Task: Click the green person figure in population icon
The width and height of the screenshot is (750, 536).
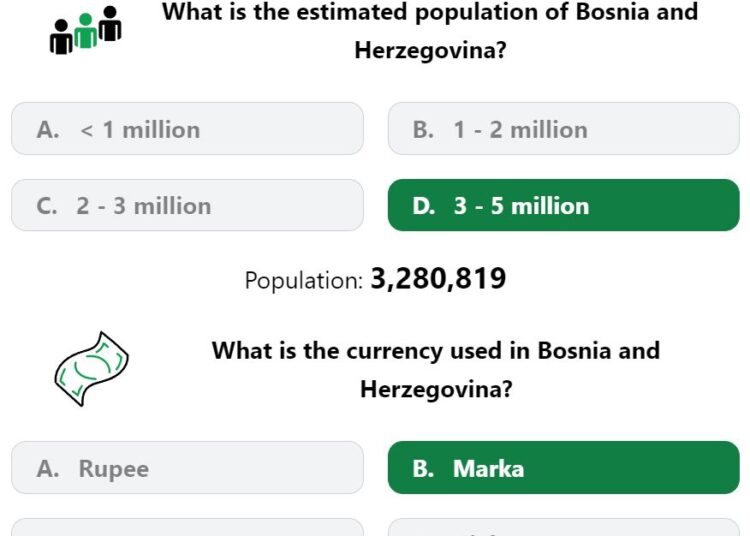Action: point(86,31)
